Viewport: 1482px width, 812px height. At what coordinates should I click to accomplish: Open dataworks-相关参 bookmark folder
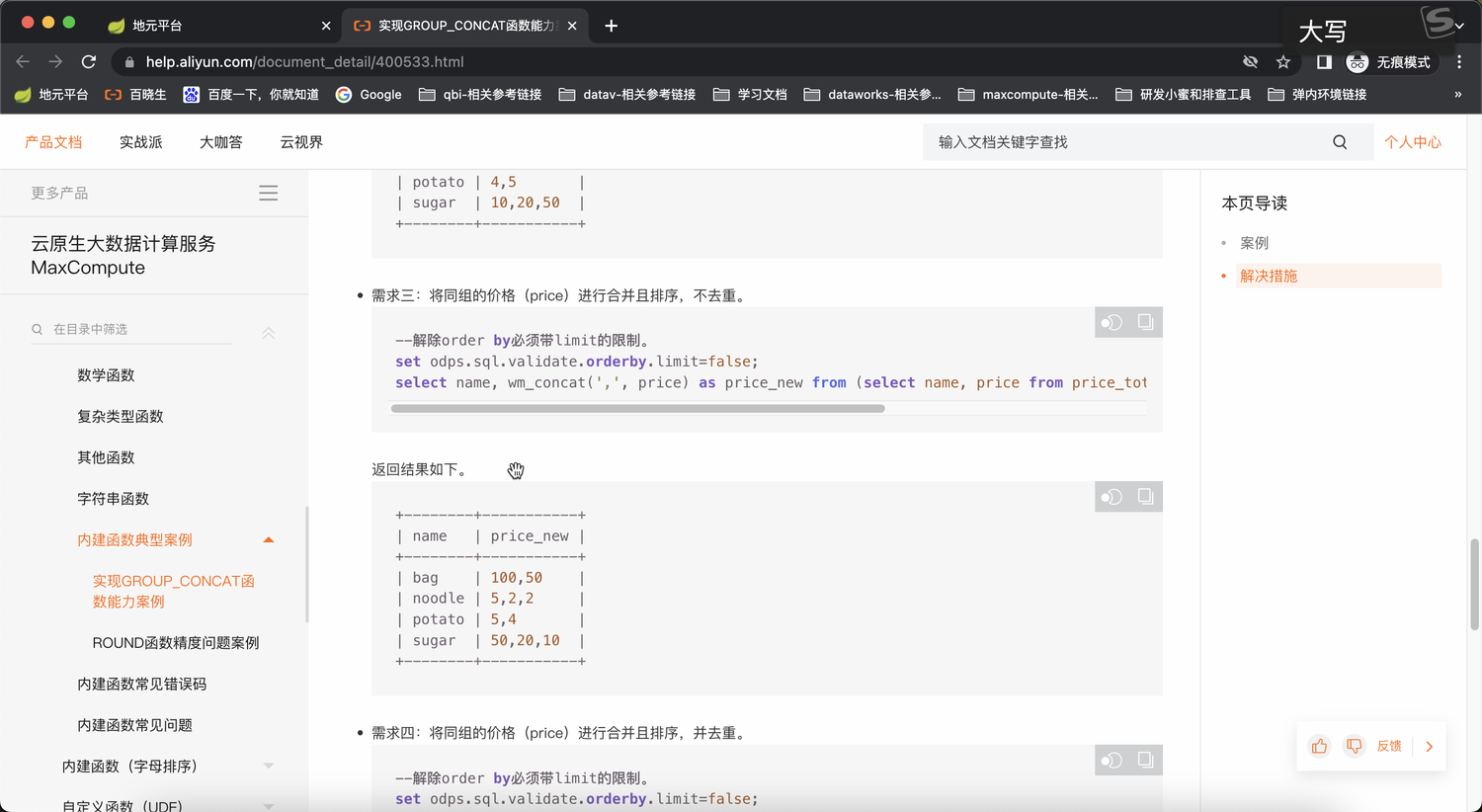point(872,95)
